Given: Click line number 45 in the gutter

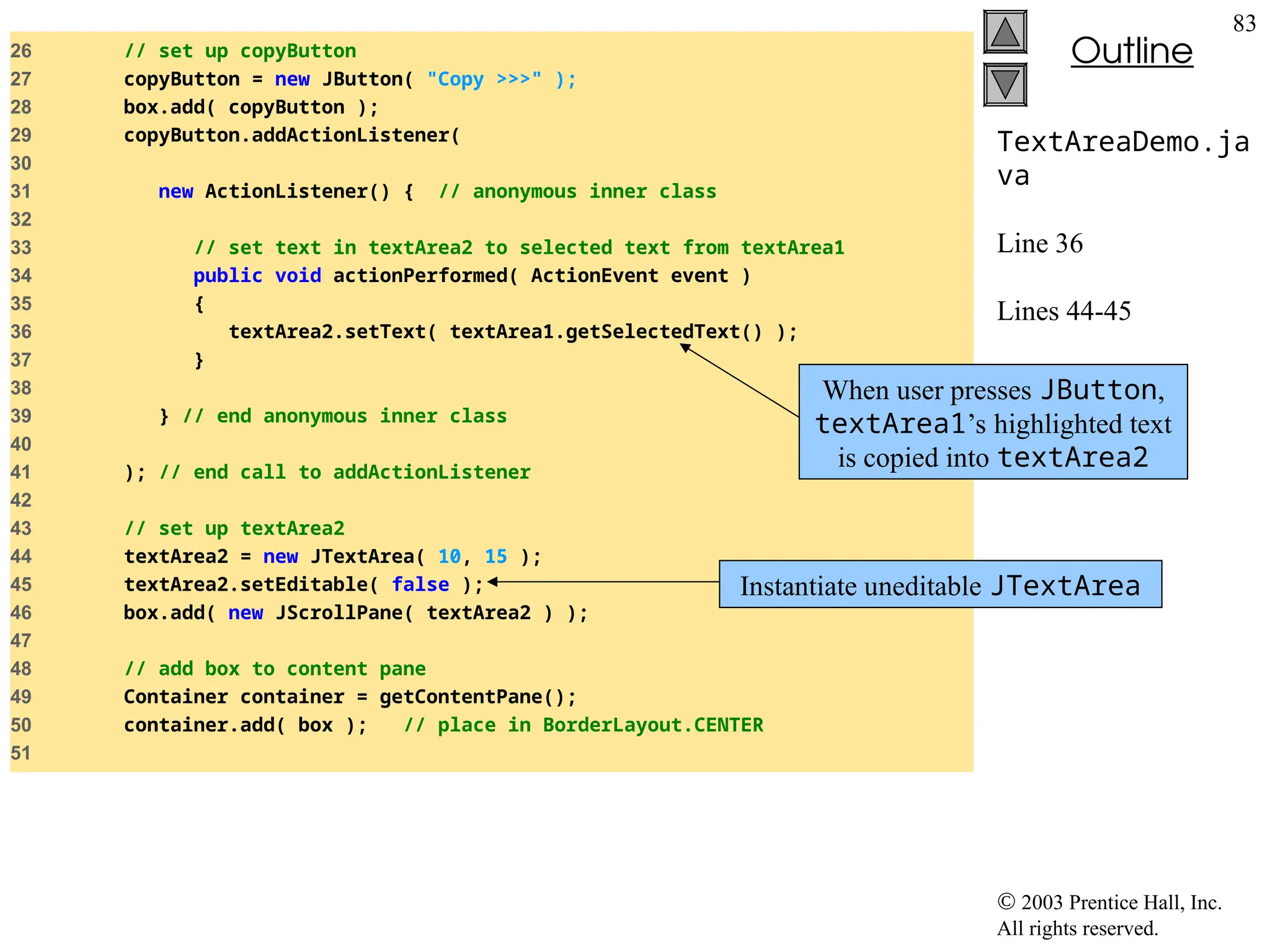Looking at the screenshot, I should pyautogui.click(x=21, y=584).
